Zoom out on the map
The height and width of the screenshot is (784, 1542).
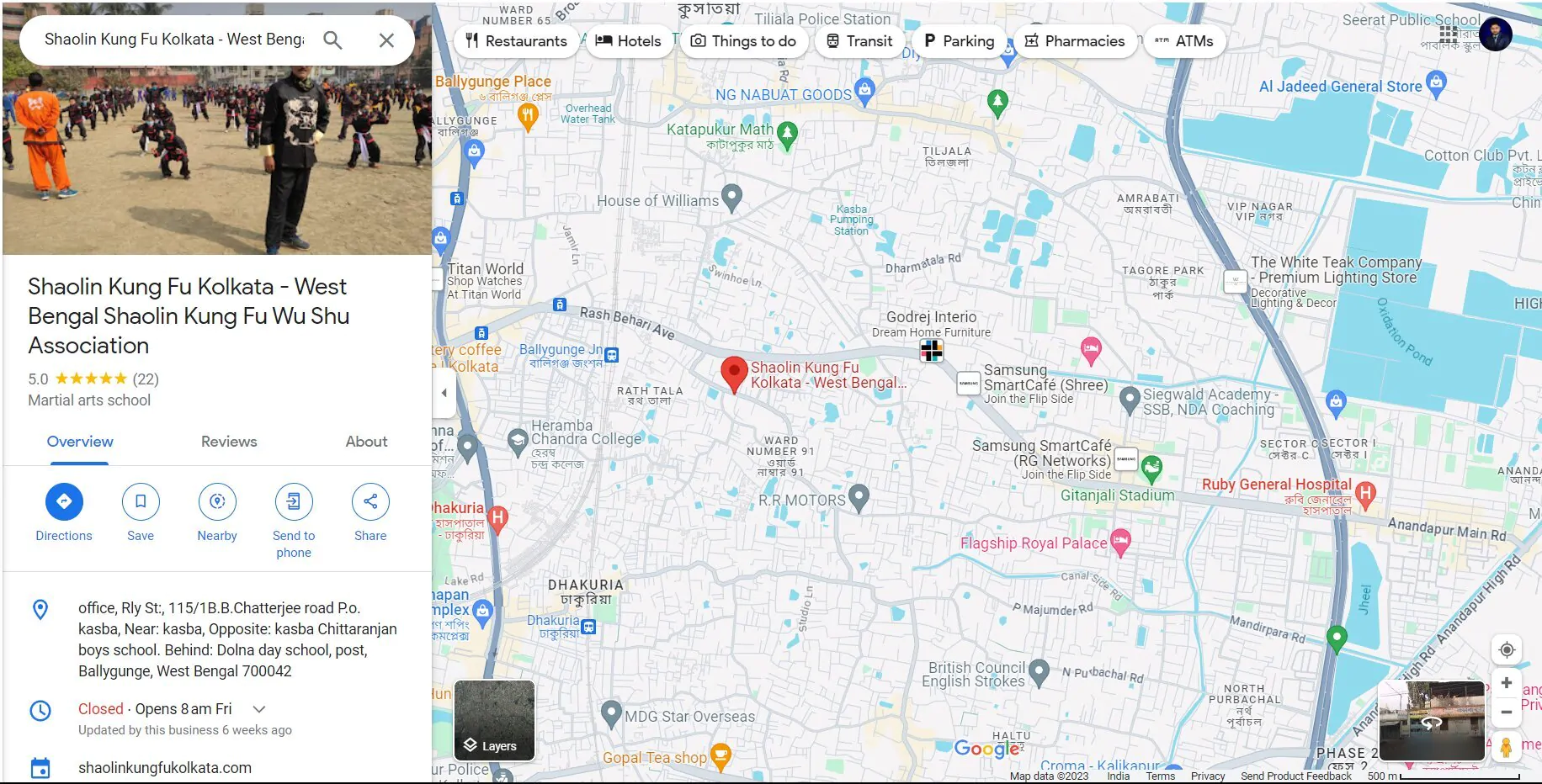pos(1507,712)
